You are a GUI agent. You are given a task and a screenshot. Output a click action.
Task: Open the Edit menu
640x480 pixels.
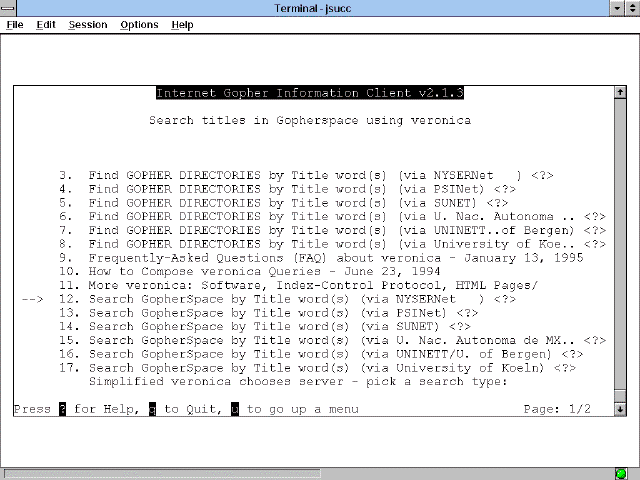tap(46, 25)
